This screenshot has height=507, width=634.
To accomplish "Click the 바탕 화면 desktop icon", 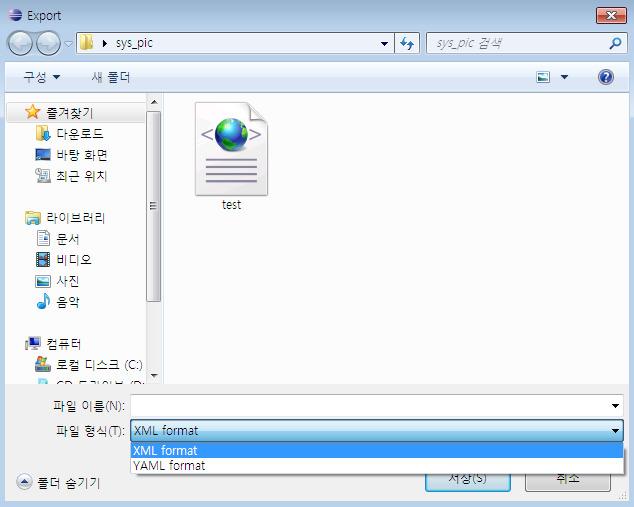I will [43, 155].
